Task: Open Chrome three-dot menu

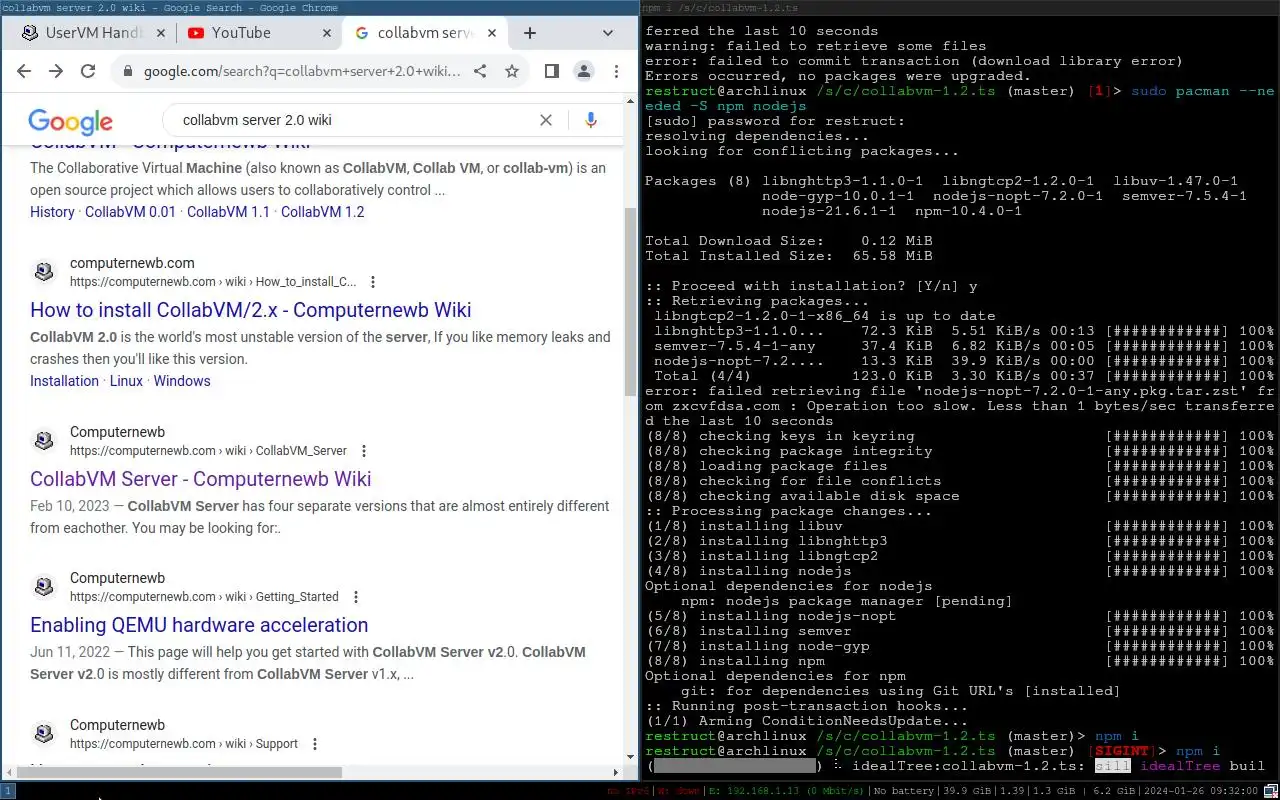Action: pos(616,71)
